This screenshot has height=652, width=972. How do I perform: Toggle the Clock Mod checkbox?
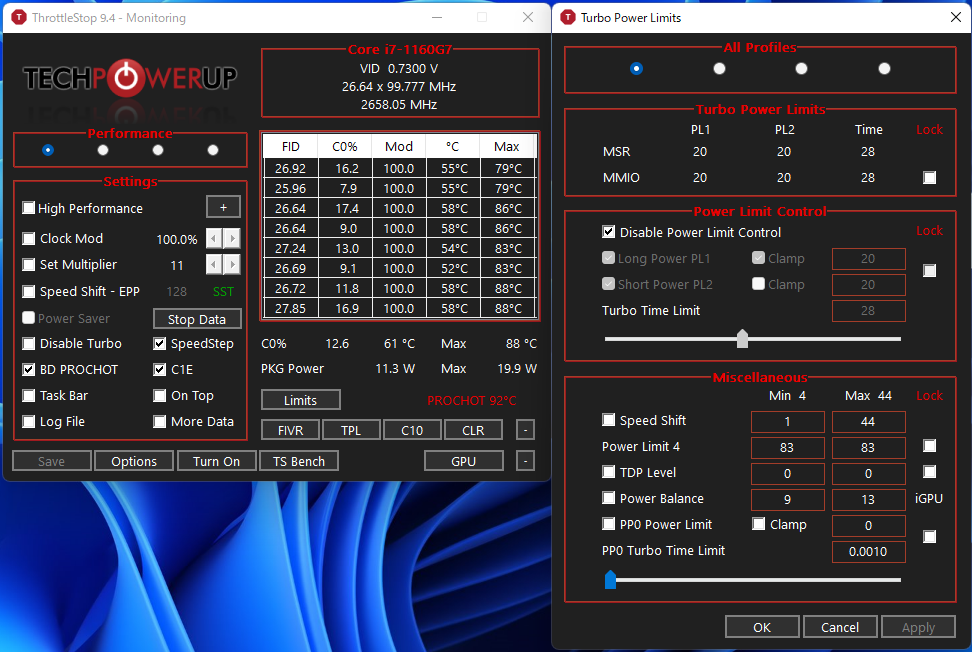pos(29,238)
